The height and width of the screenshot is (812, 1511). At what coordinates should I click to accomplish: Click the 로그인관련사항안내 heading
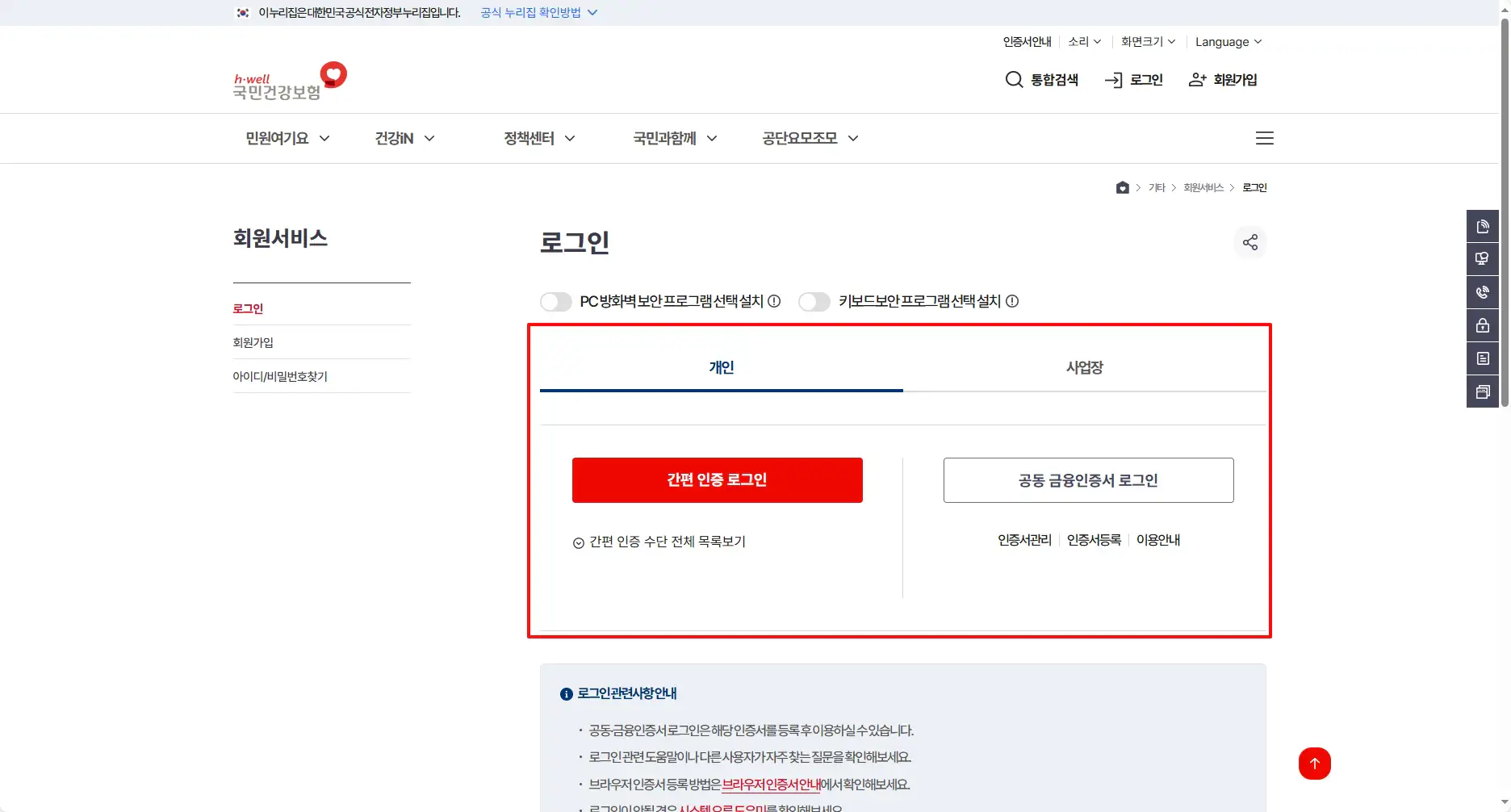coord(627,693)
